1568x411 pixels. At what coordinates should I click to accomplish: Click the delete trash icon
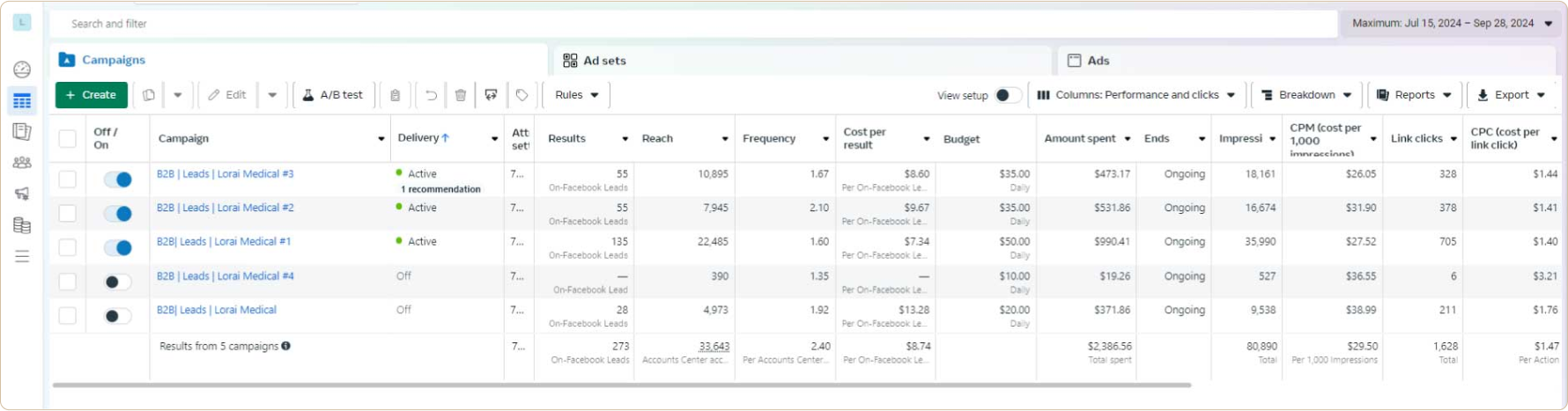tap(461, 95)
